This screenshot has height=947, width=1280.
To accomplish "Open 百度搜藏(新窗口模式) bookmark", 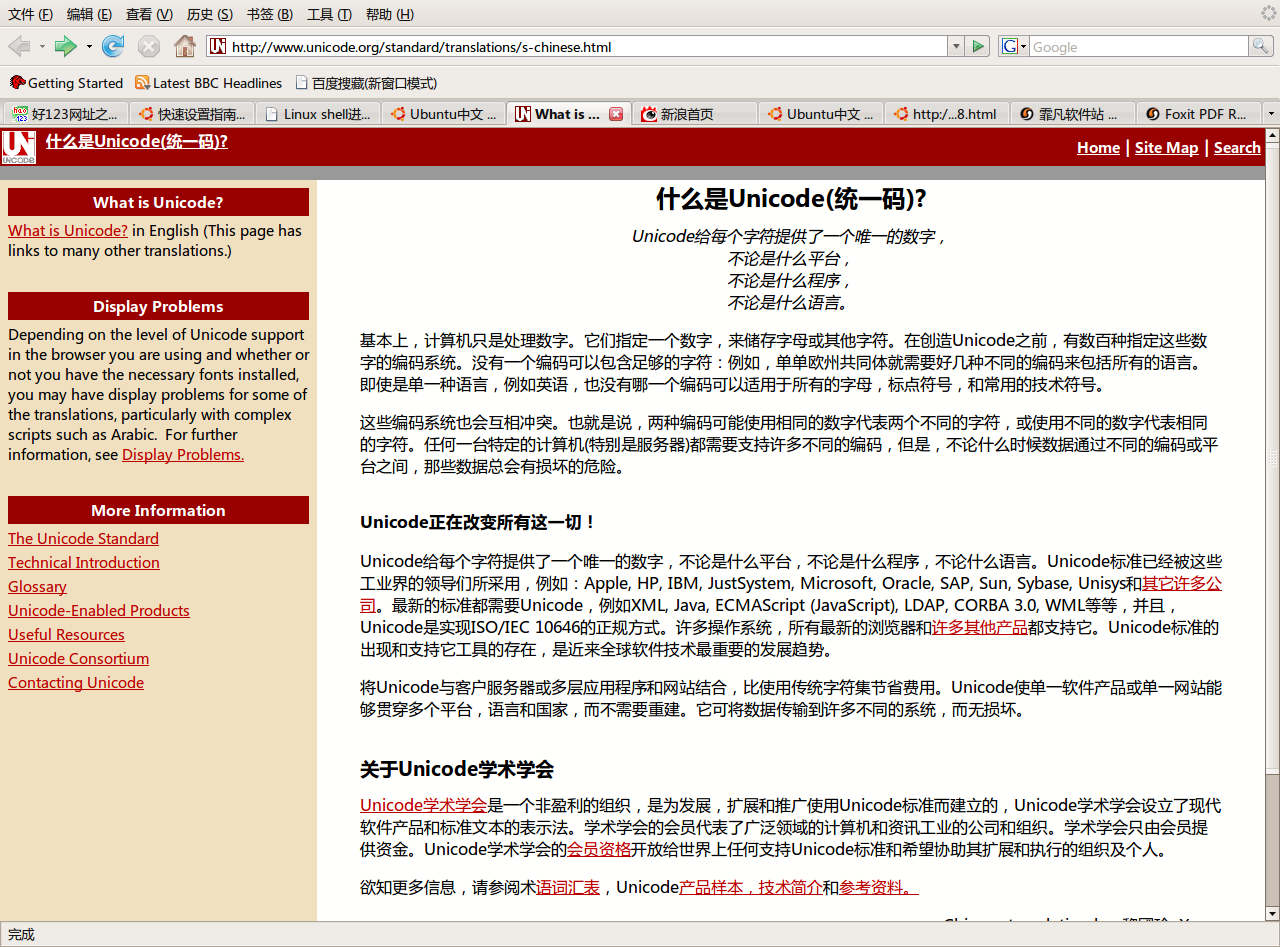I will click(x=365, y=83).
